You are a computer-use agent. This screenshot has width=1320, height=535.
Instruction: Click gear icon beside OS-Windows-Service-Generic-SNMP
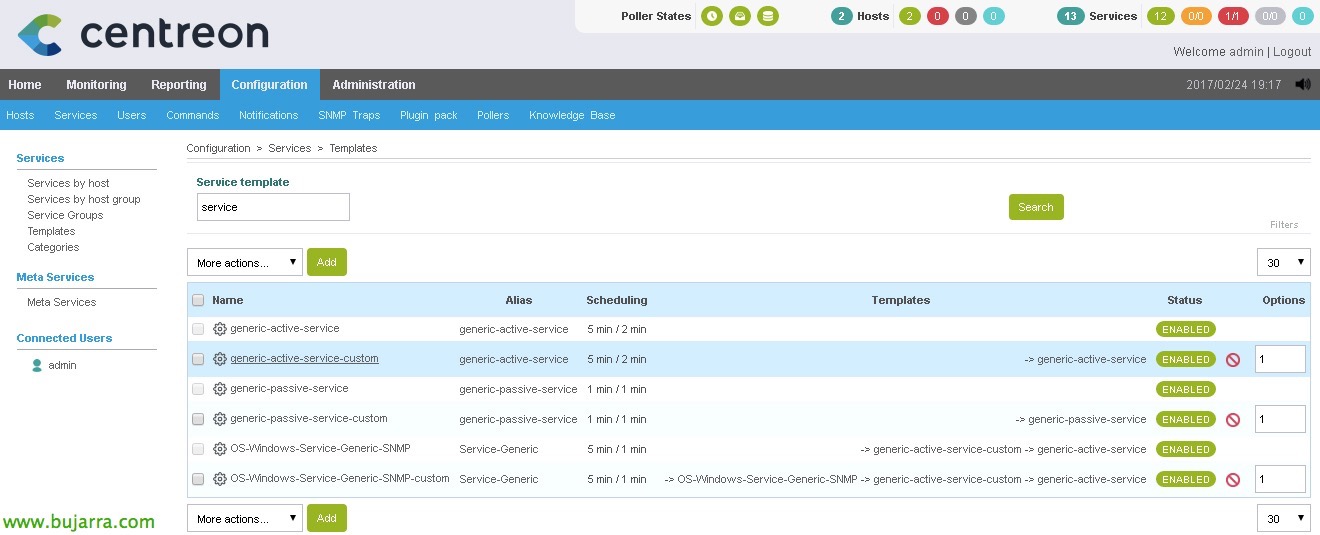click(x=220, y=449)
